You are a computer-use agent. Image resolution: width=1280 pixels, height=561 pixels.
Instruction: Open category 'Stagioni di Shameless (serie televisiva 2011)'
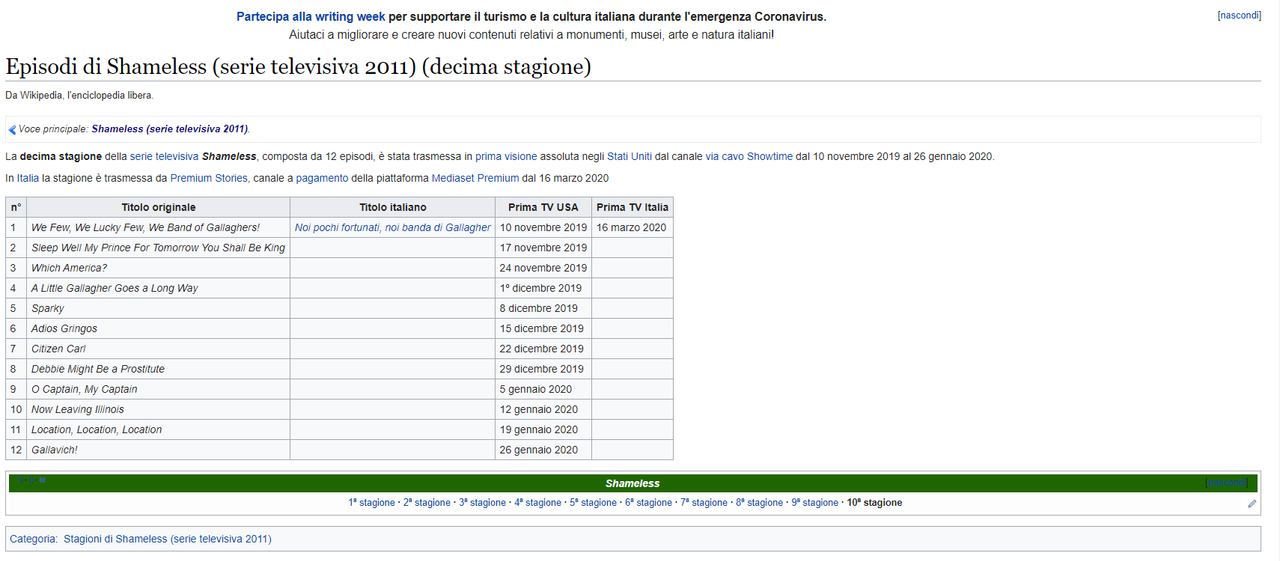(167, 539)
